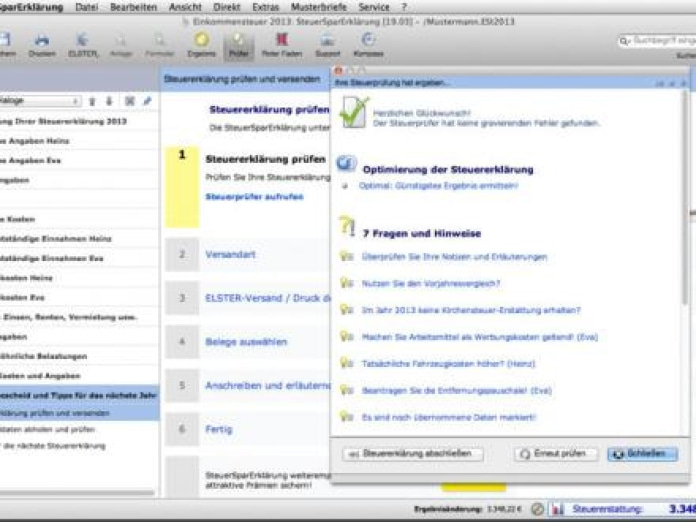Open the Roter Faden toolbar icon
The image size is (696, 522).
(x=282, y=40)
